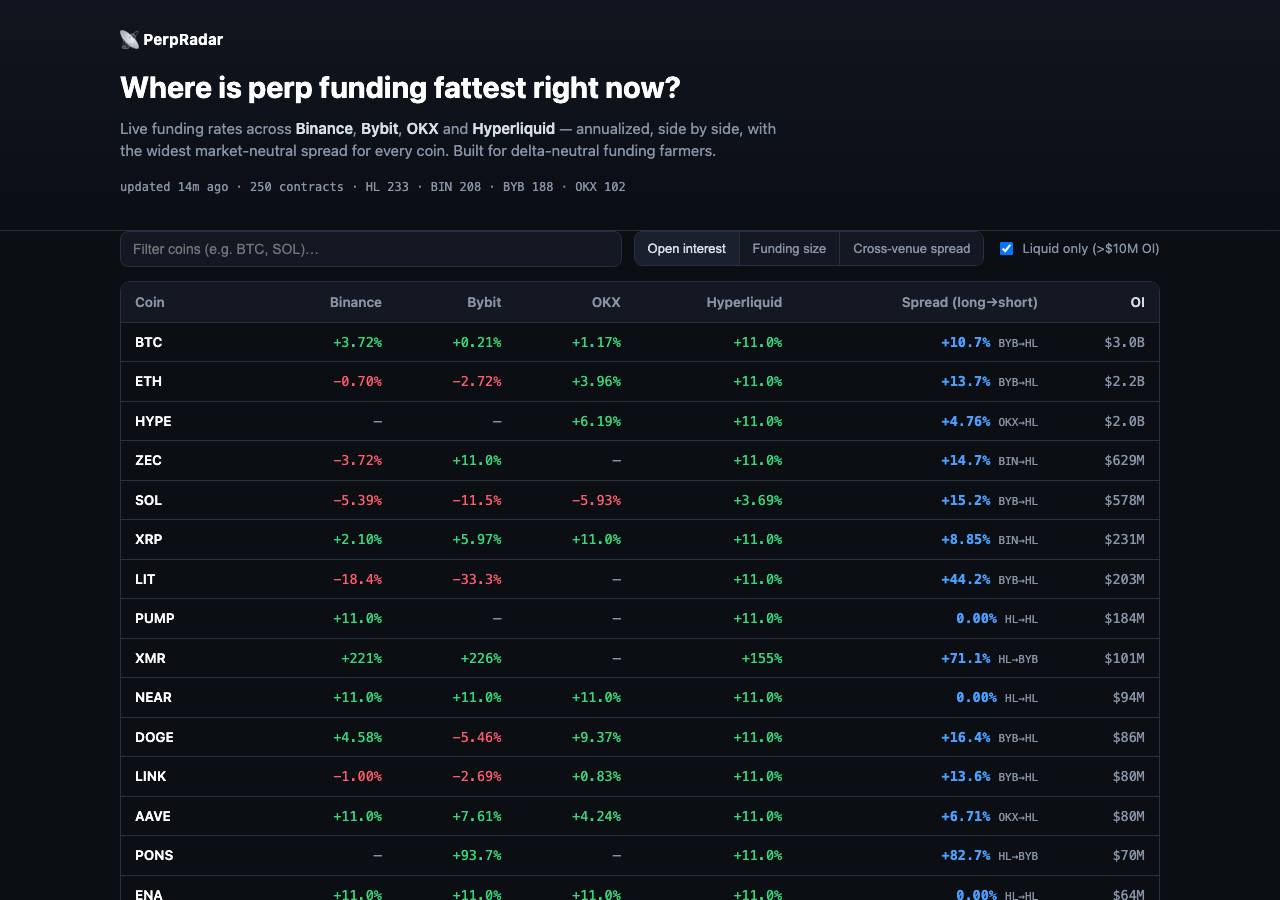Select the PUMP coin row label

[x=155, y=618]
